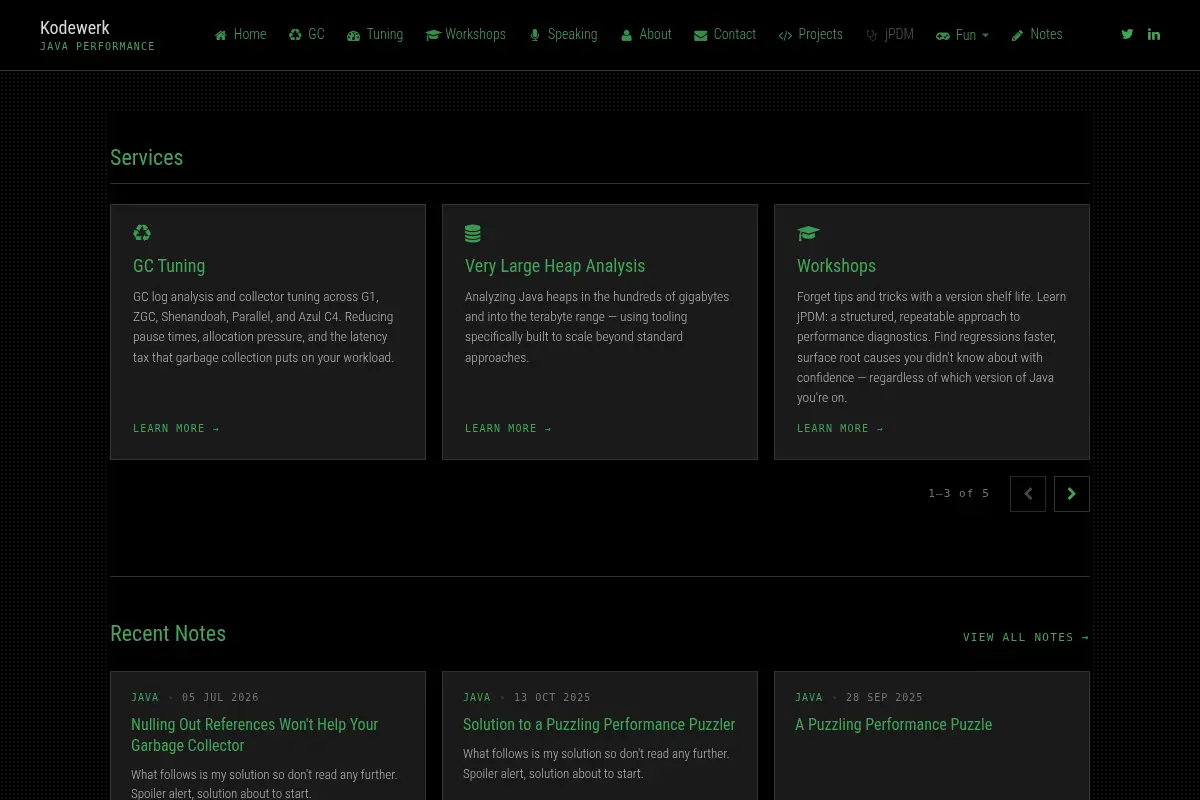
Task: Click the Home house icon in navbar
Action: point(220,35)
